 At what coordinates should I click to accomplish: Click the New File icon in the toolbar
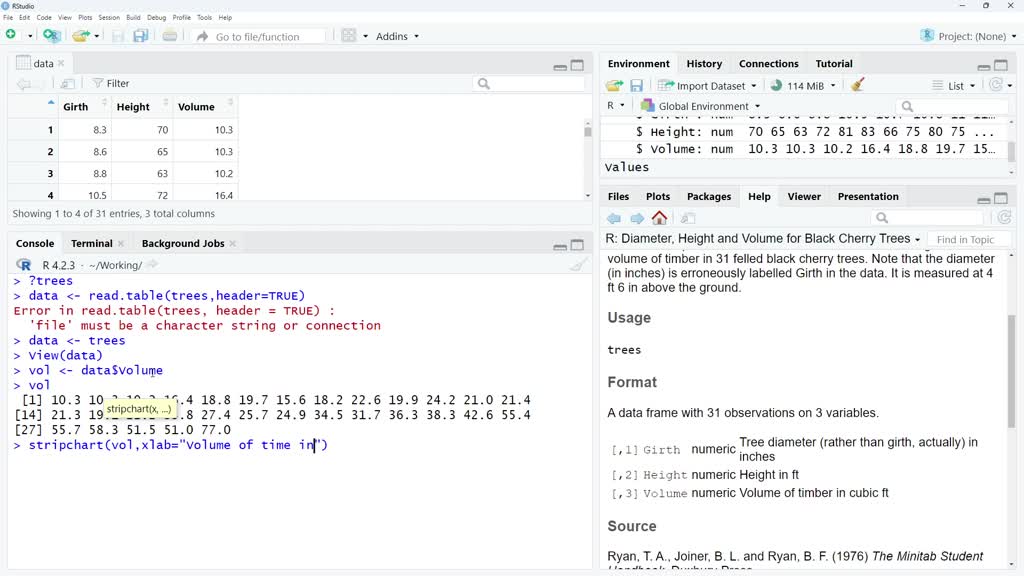coord(11,35)
